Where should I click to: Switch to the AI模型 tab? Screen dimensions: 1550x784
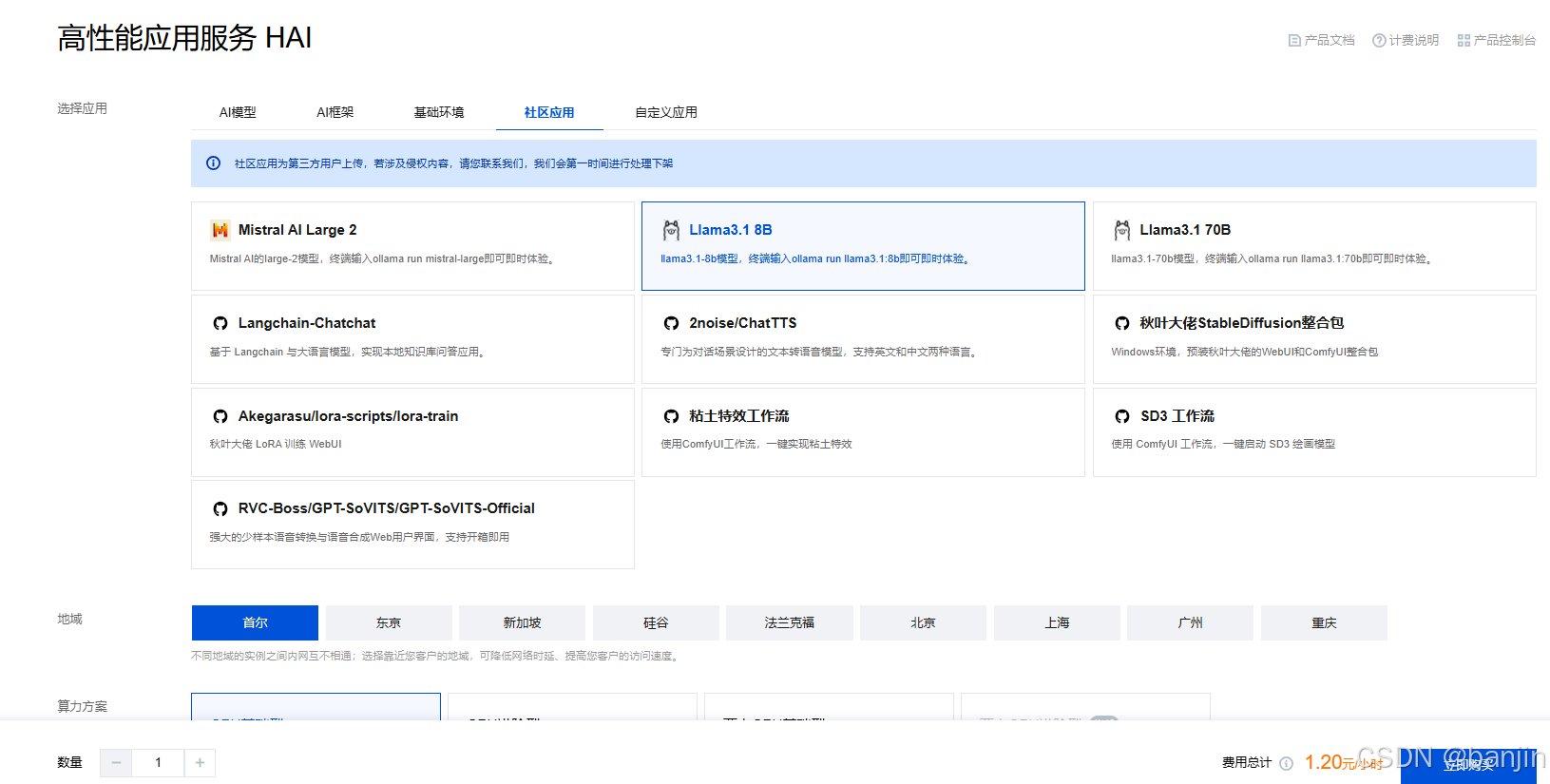(238, 112)
